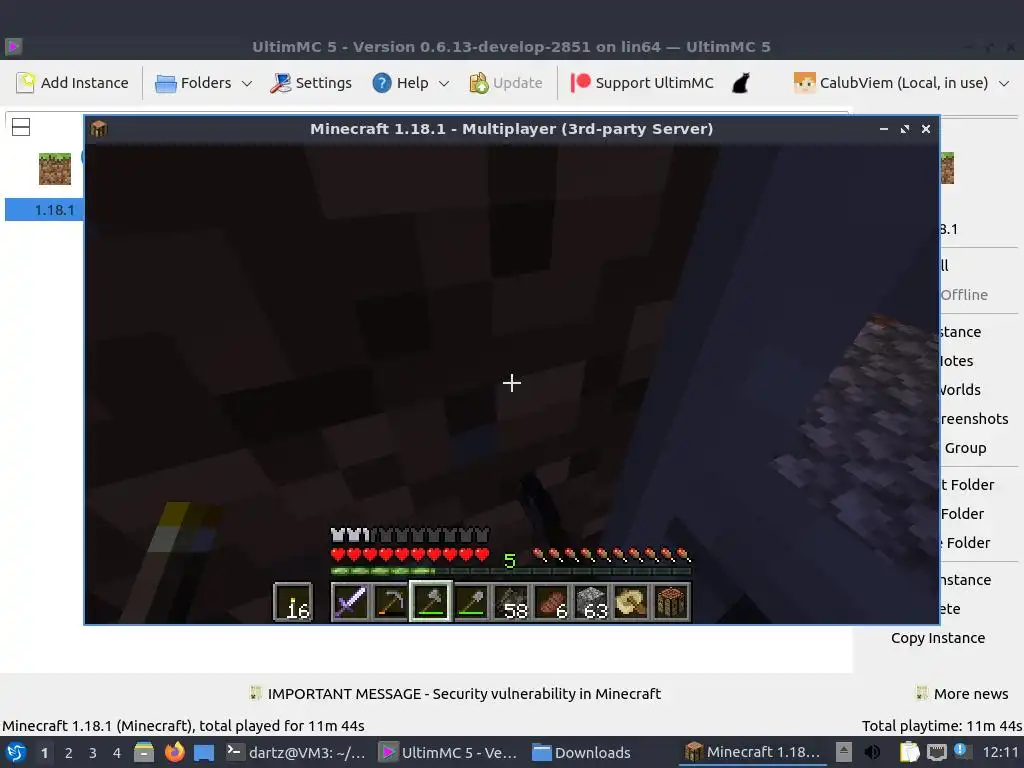Click Copy Instance in the side panel
The image size is (1024, 768).
pos(938,638)
